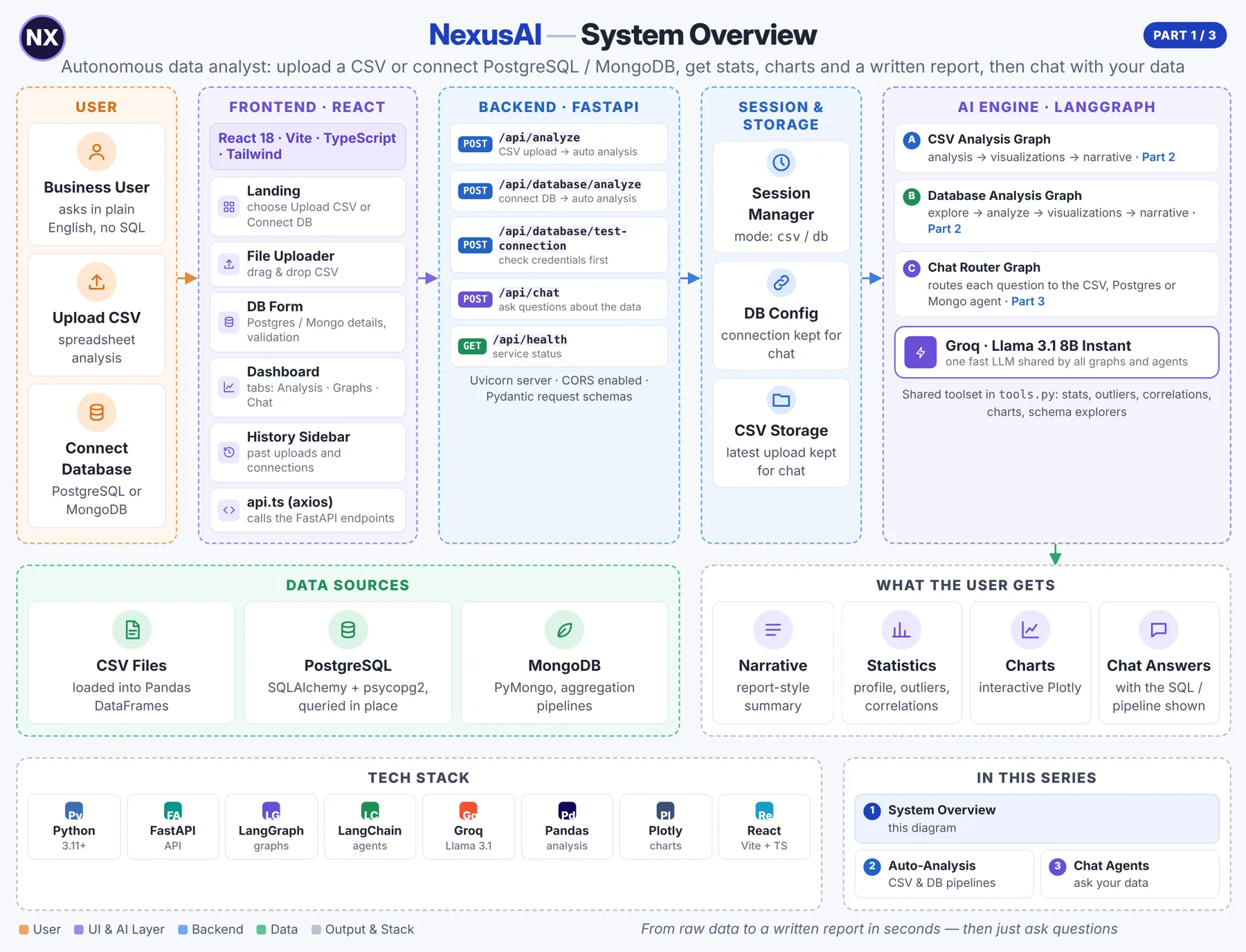
Task: Select Chat Agents series item
Action: pos(1130,874)
